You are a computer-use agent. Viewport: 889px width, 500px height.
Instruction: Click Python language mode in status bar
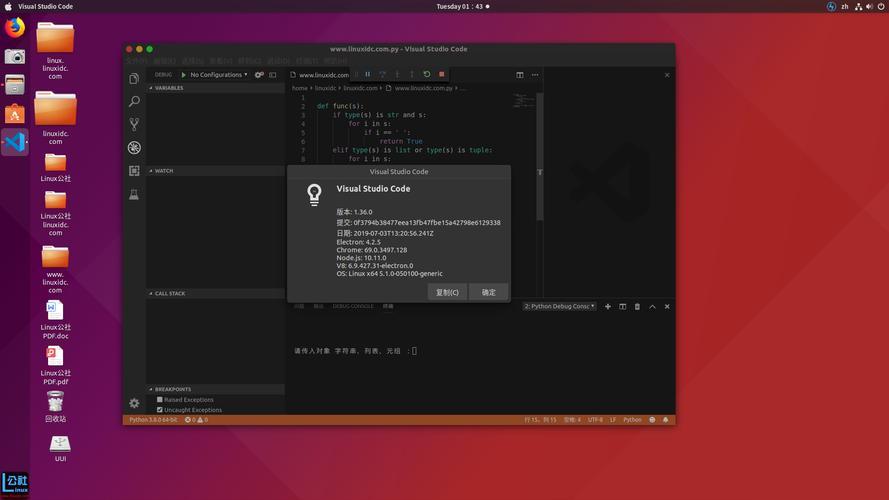pyautogui.click(x=632, y=420)
